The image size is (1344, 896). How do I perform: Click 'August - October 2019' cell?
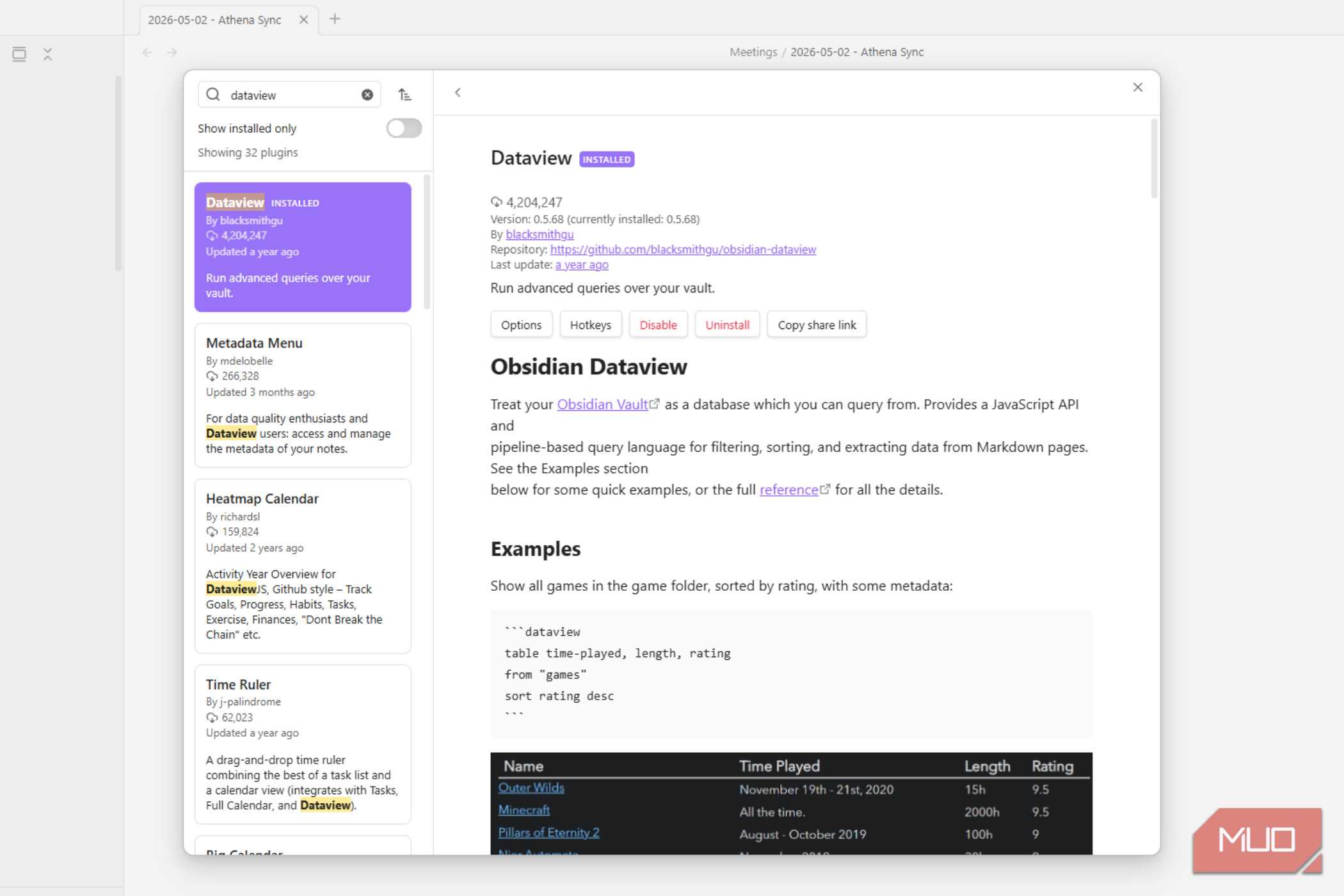click(x=803, y=834)
